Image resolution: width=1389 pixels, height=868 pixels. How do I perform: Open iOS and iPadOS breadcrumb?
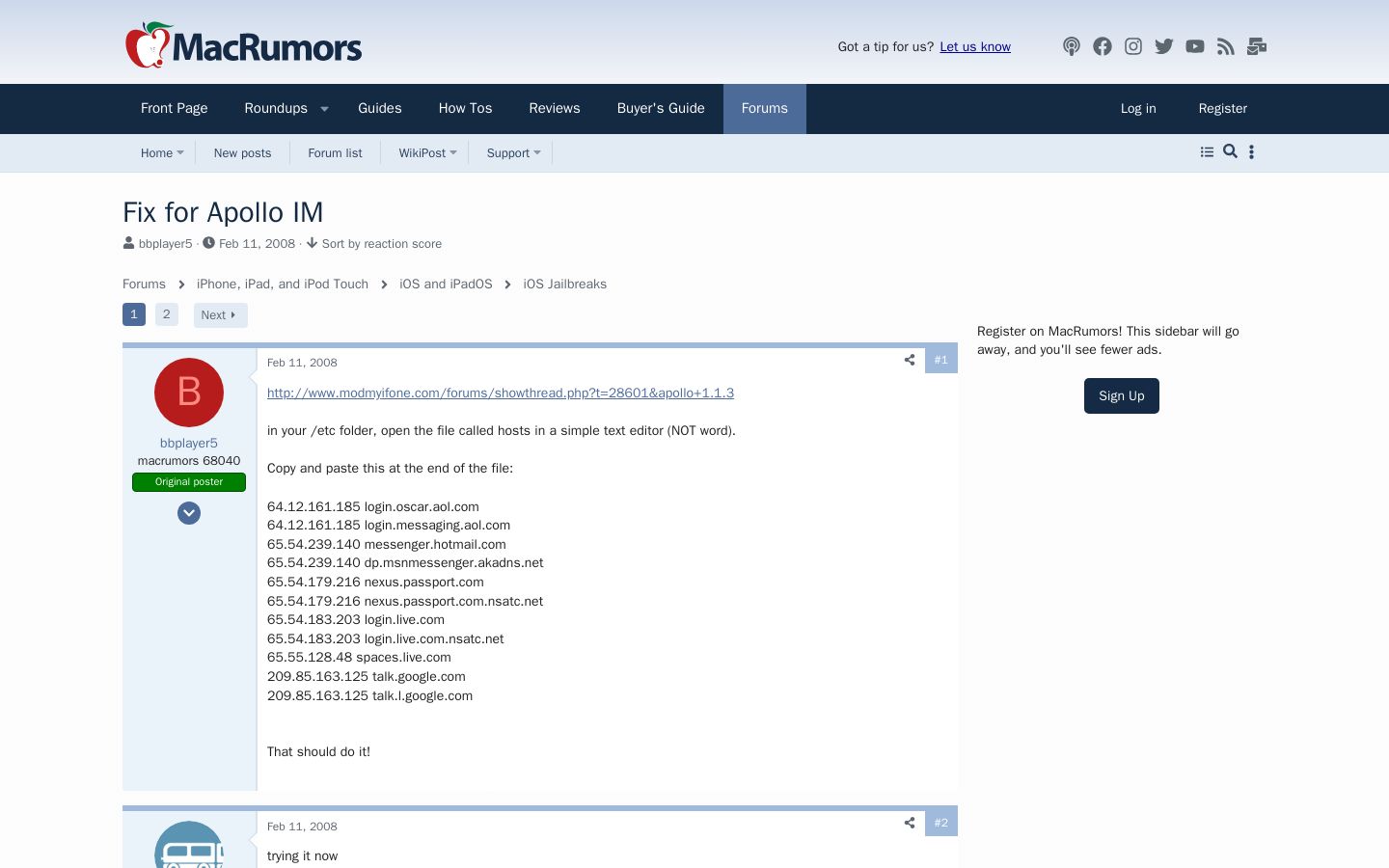pos(446,284)
